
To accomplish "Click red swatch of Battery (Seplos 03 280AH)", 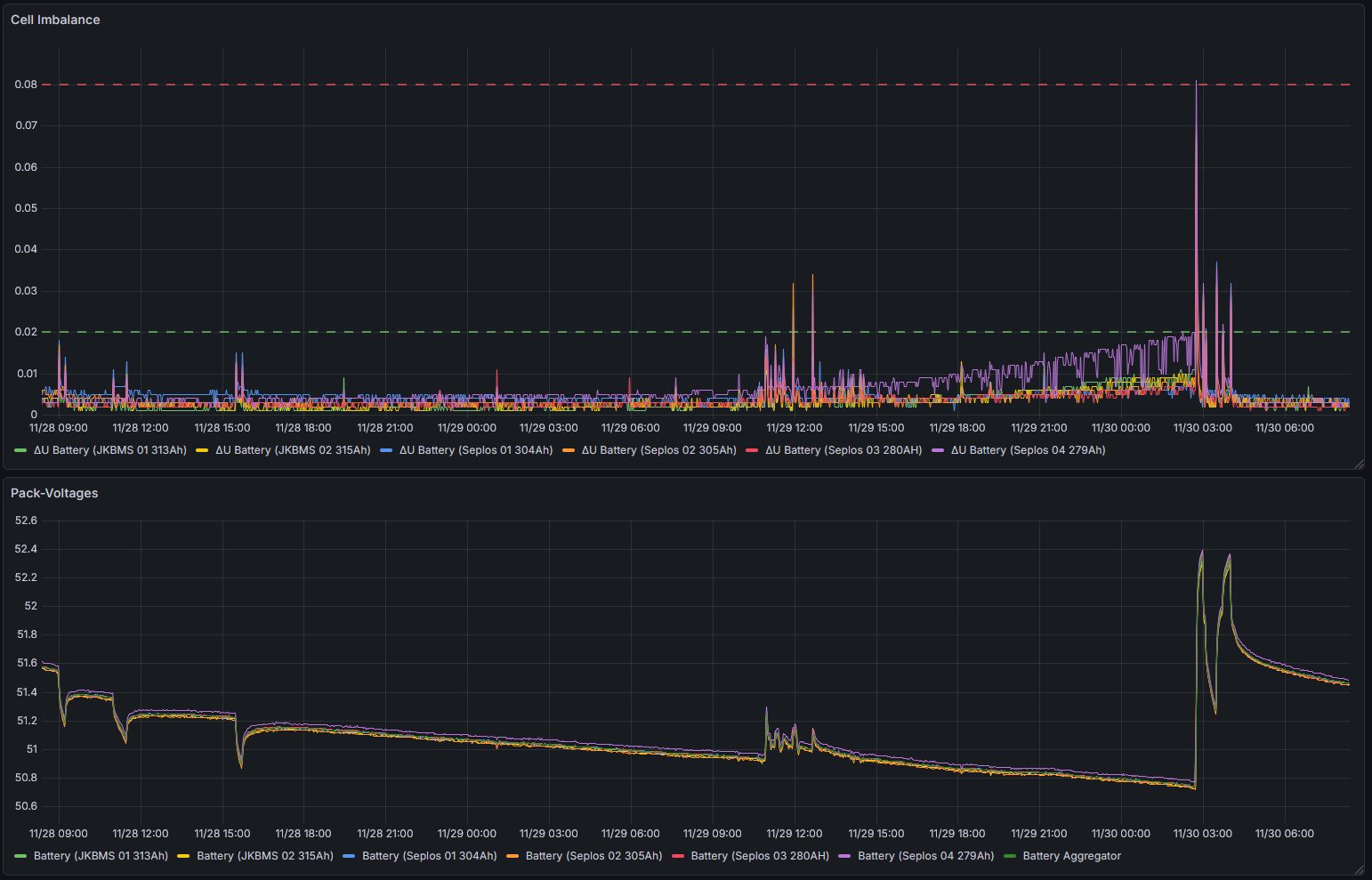I will point(678,856).
